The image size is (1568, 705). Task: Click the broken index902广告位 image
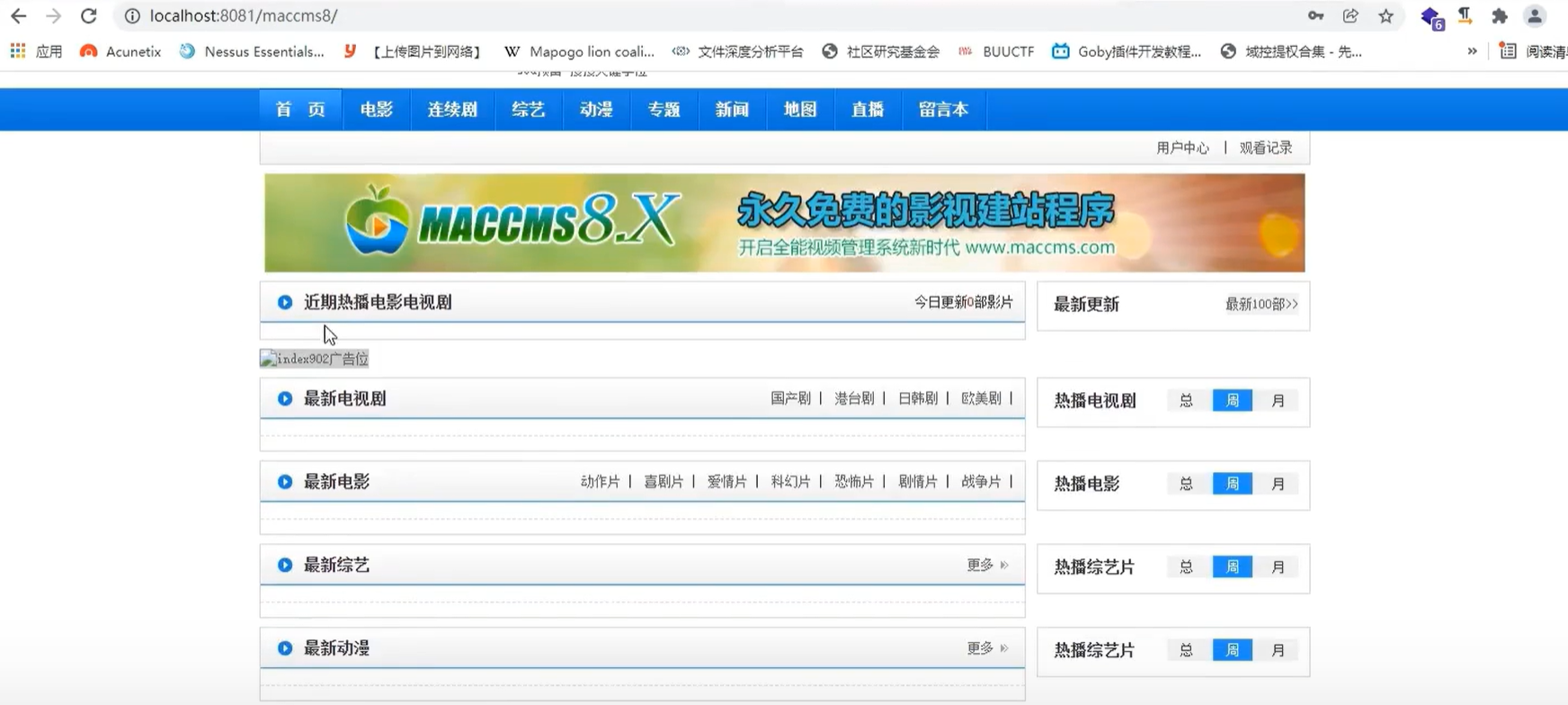pyautogui.click(x=315, y=359)
